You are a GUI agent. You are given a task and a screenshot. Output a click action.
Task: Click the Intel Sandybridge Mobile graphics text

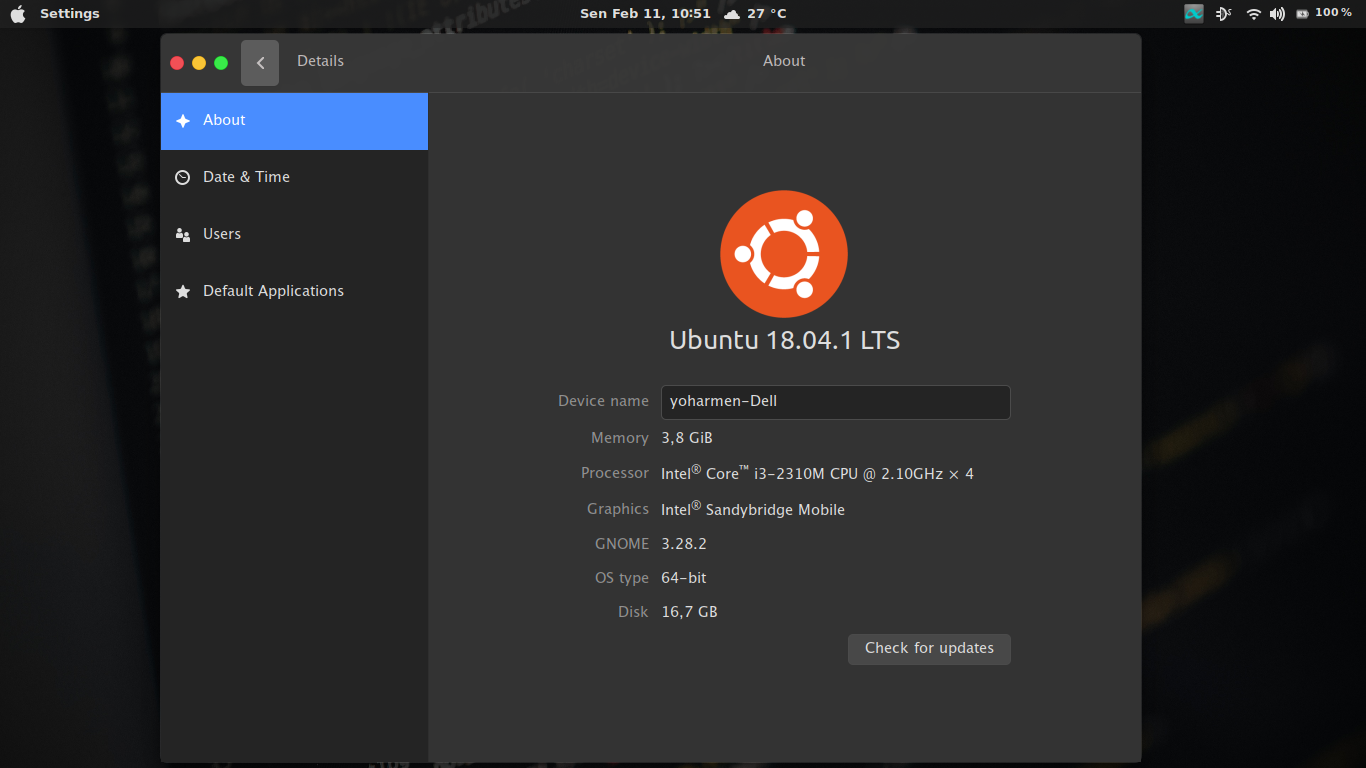pos(753,509)
